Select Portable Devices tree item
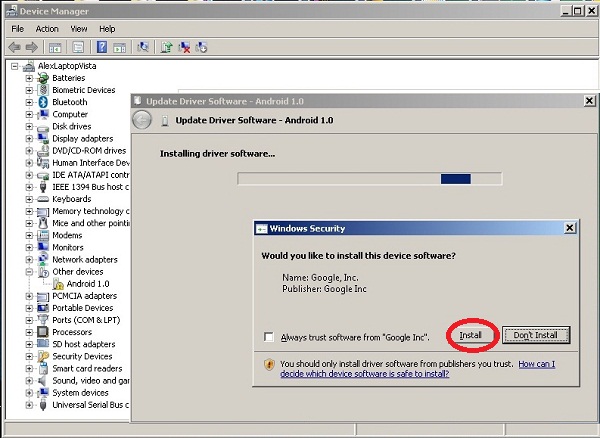Image resolution: width=600 pixels, height=438 pixels. 83,308
